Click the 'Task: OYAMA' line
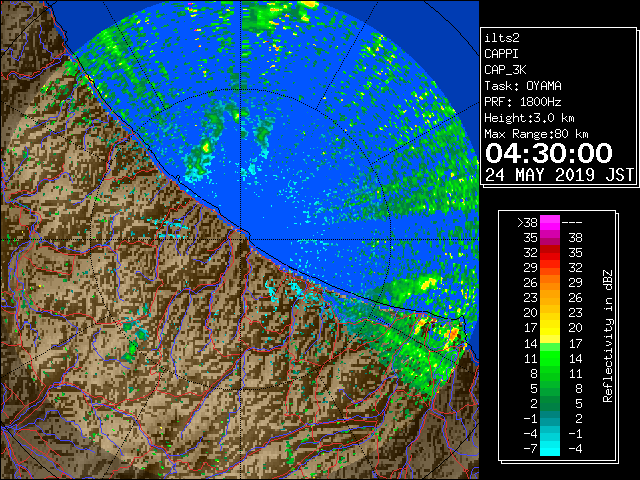640x480 pixels. pos(523,86)
